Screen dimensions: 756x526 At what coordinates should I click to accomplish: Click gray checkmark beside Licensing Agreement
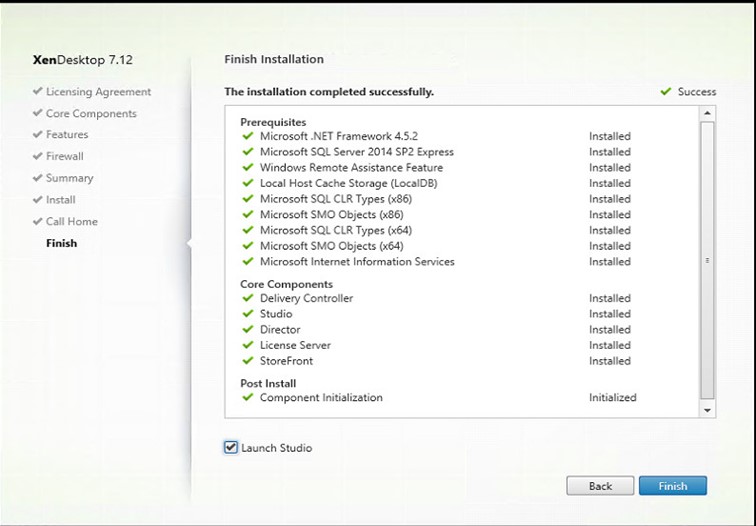point(38,91)
